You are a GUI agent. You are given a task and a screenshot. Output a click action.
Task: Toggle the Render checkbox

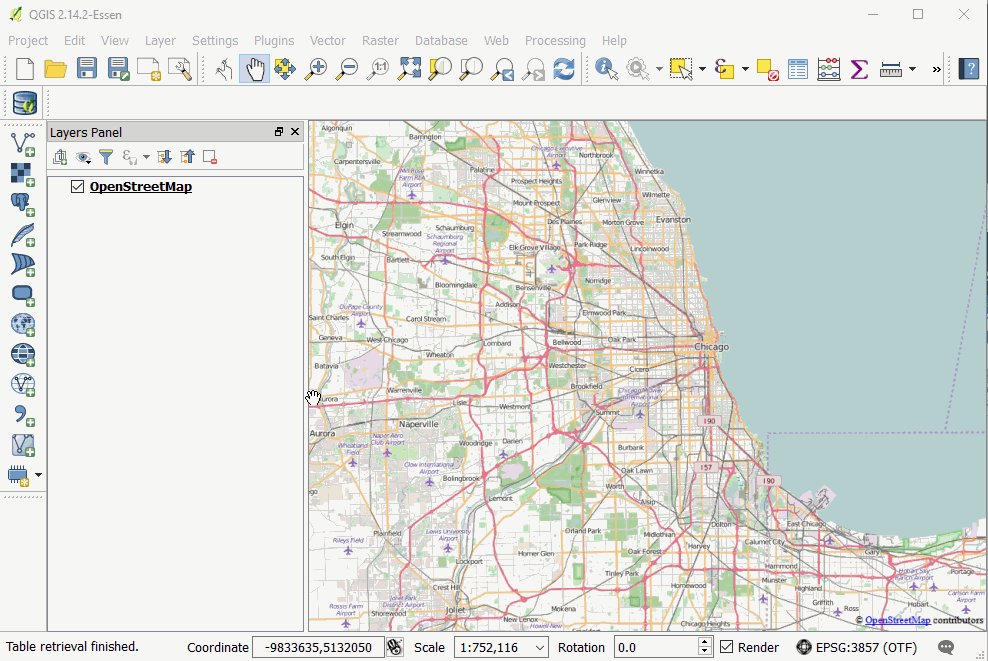[x=727, y=647]
